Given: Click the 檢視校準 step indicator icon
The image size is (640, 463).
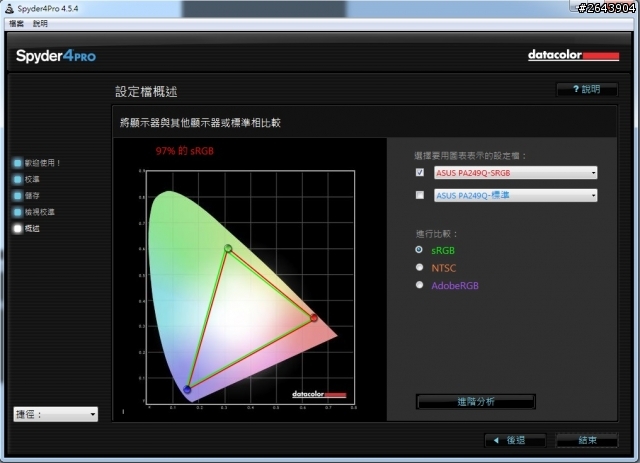Looking at the screenshot, I should pos(18,212).
